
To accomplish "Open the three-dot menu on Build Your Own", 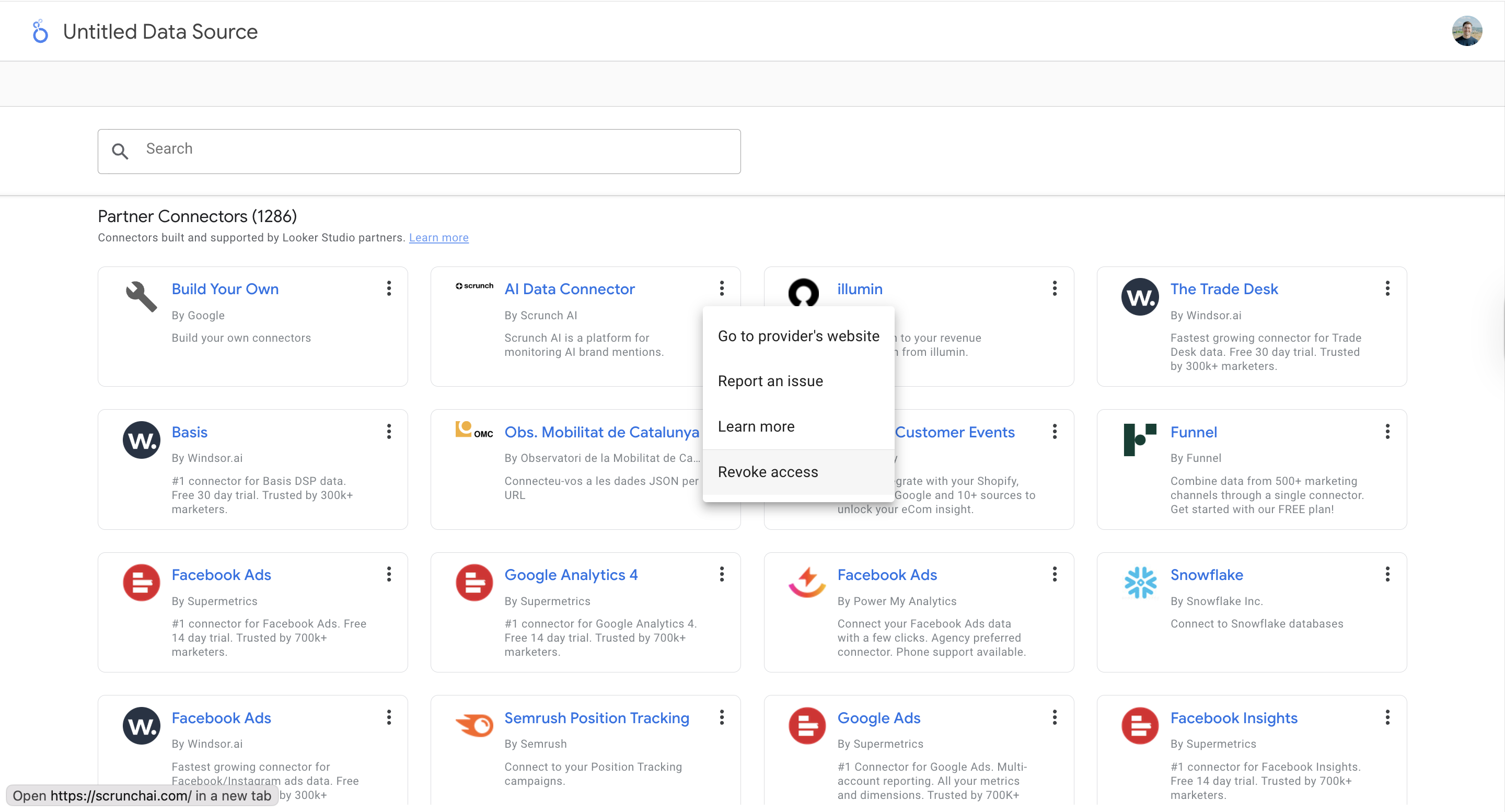I will point(389,288).
